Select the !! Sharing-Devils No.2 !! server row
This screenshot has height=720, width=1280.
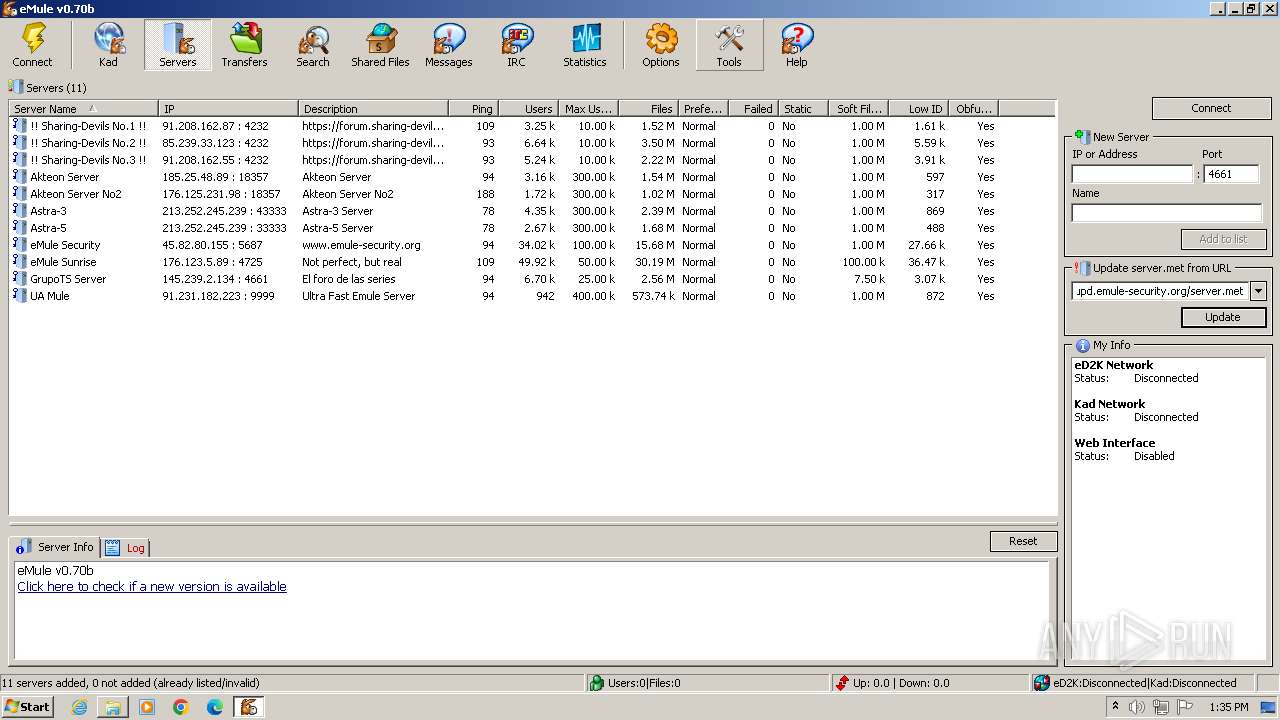(533, 143)
